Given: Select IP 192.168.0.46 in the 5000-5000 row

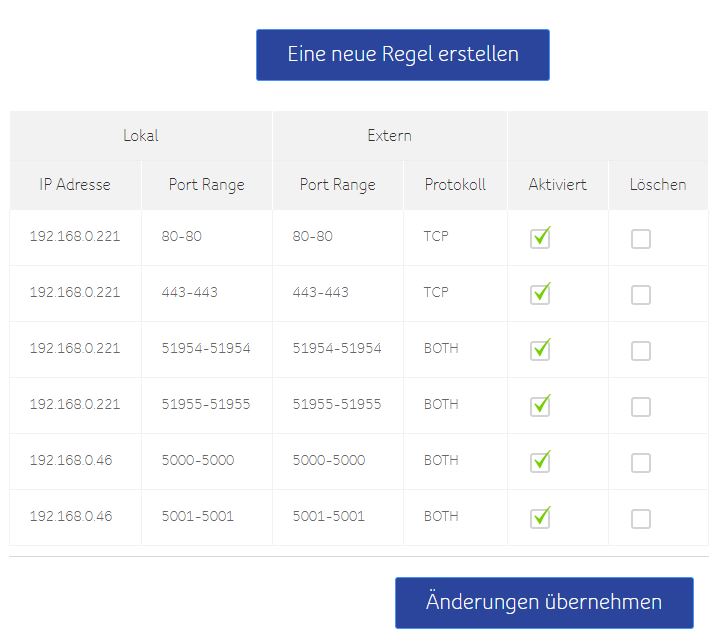Looking at the screenshot, I should (x=71, y=461).
